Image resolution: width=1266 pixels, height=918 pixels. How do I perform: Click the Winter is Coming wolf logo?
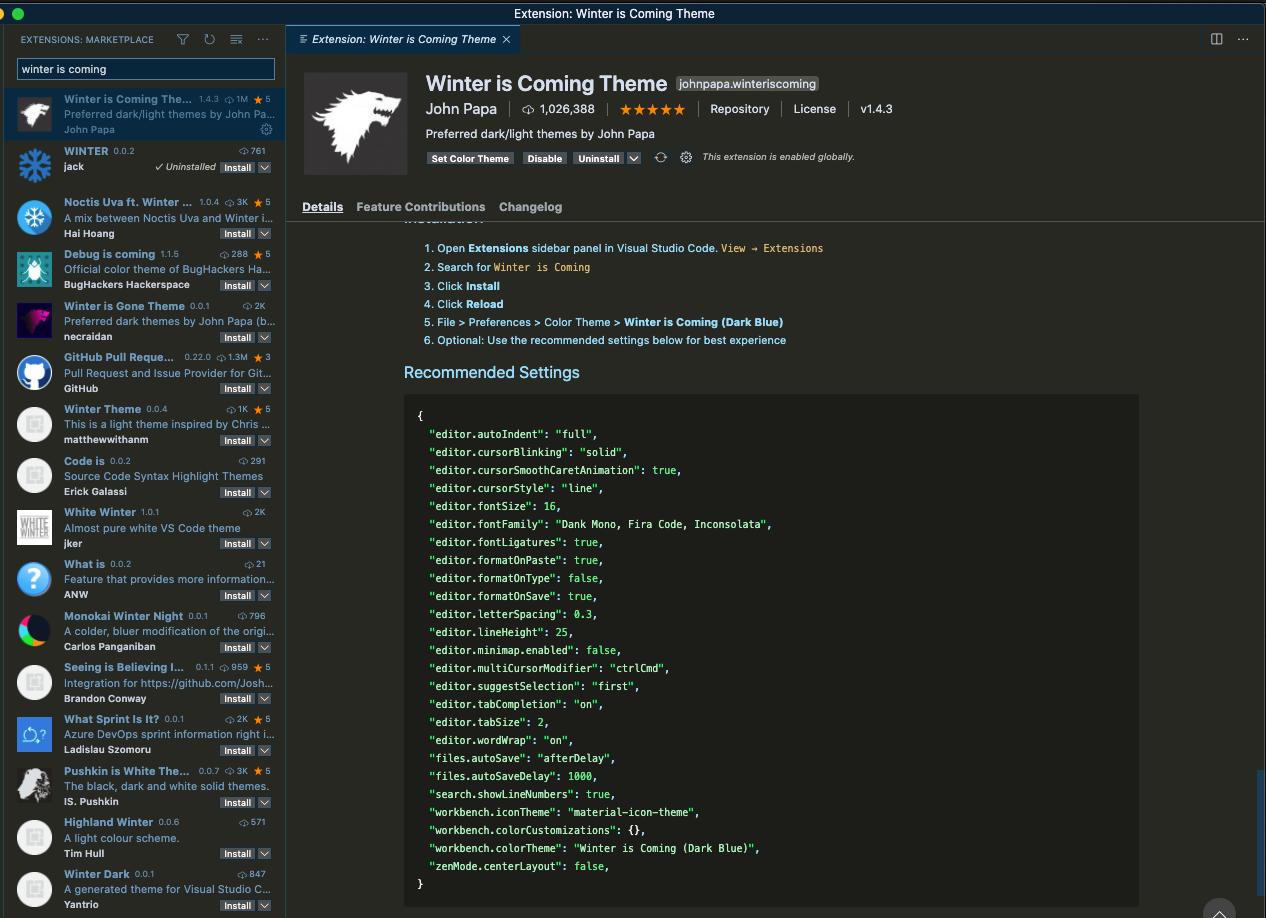pos(355,122)
